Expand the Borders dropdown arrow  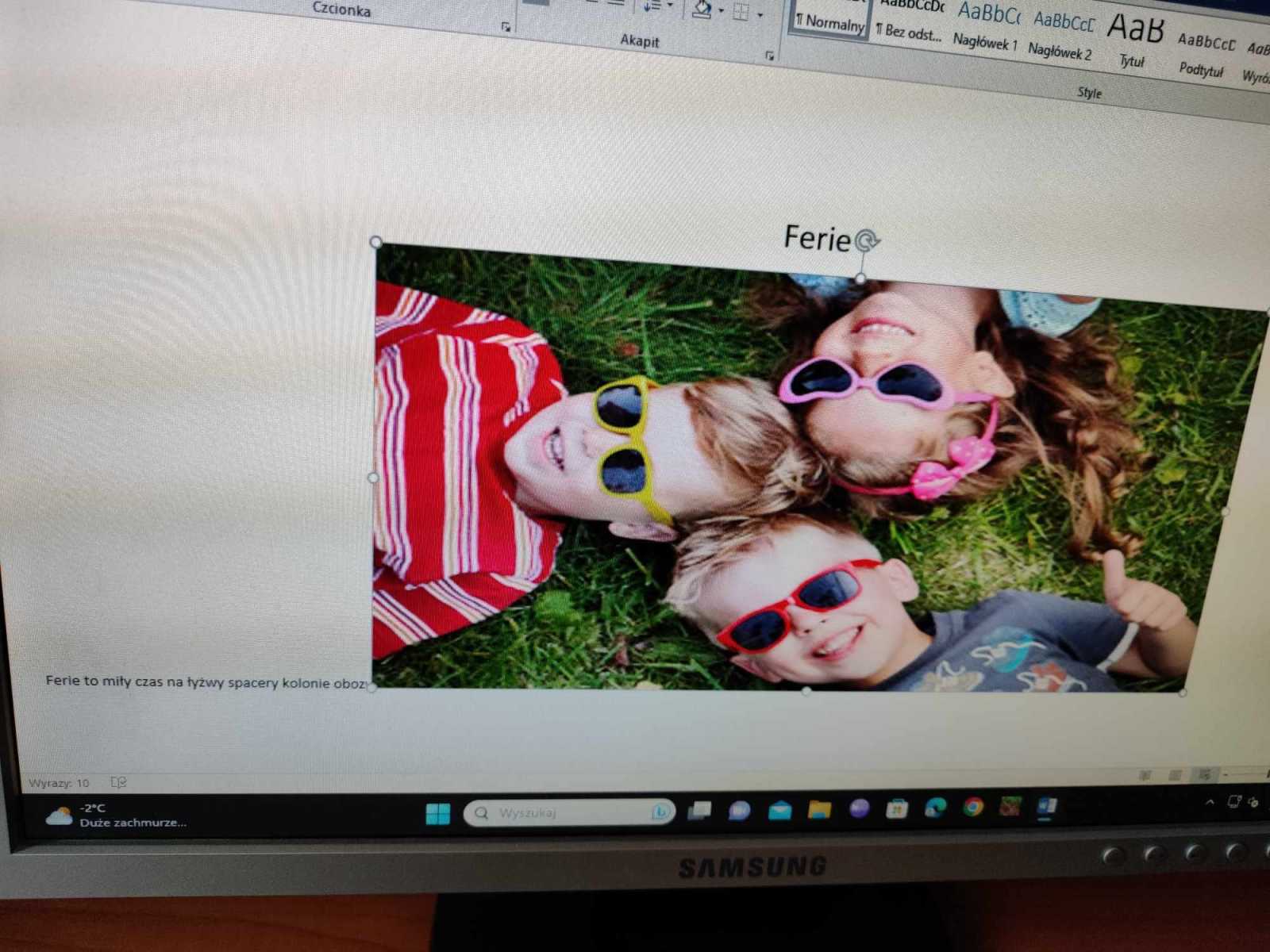point(760,15)
